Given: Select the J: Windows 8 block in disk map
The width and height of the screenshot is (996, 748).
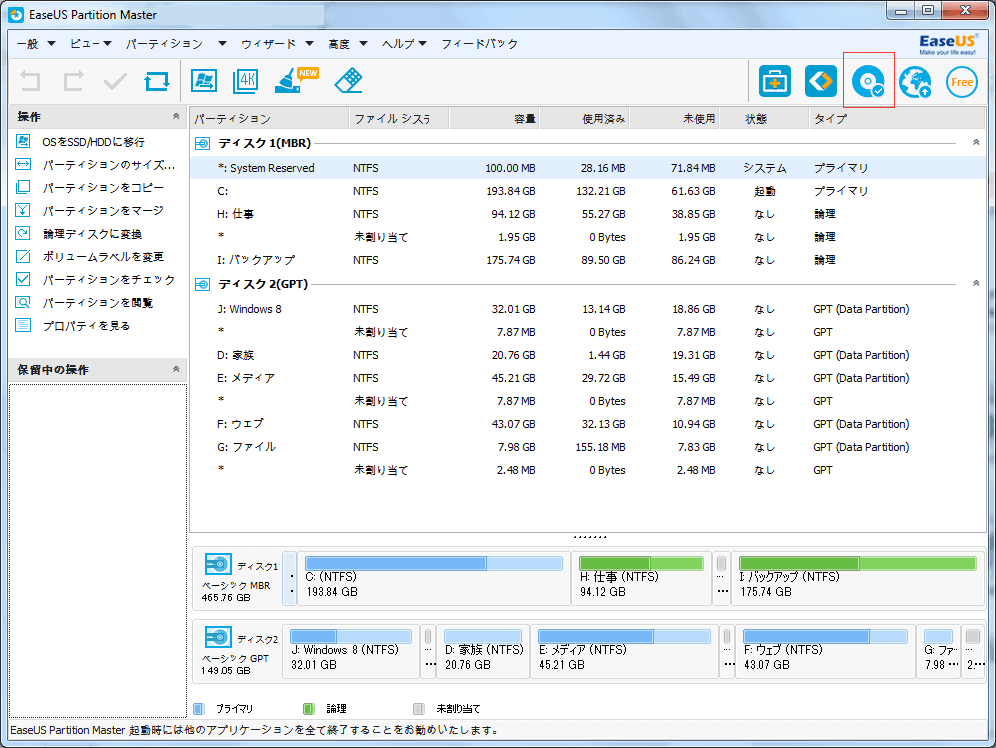Looking at the screenshot, I should tap(351, 651).
